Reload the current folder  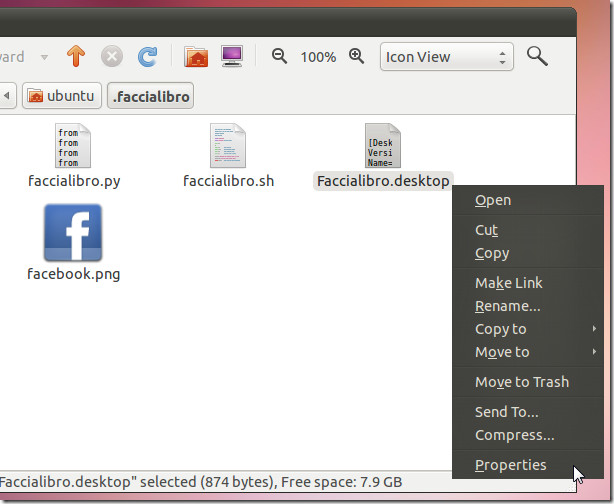tap(148, 56)
